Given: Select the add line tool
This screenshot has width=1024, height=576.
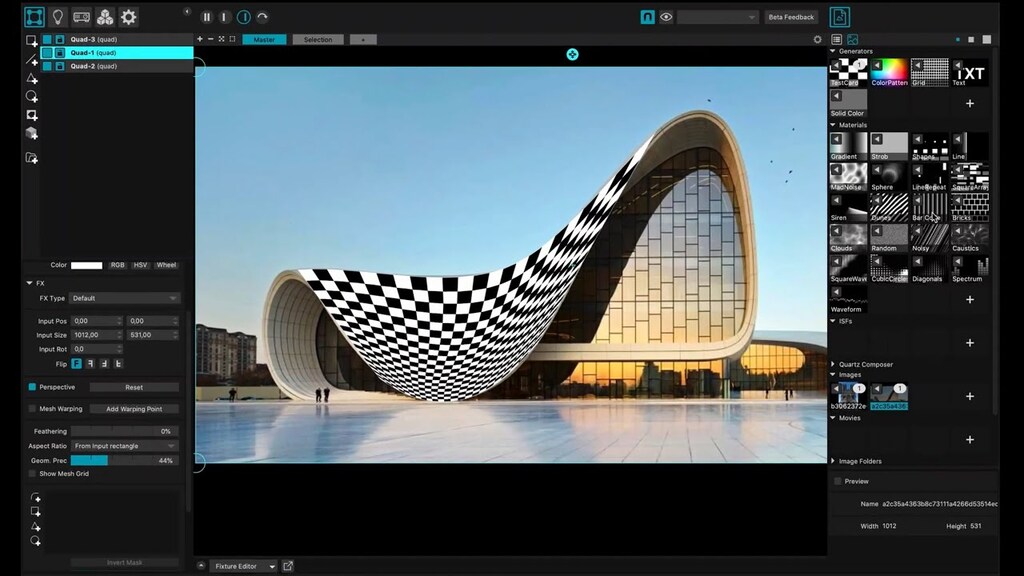Looking at the screenshot, I should [x=30, y=58].
